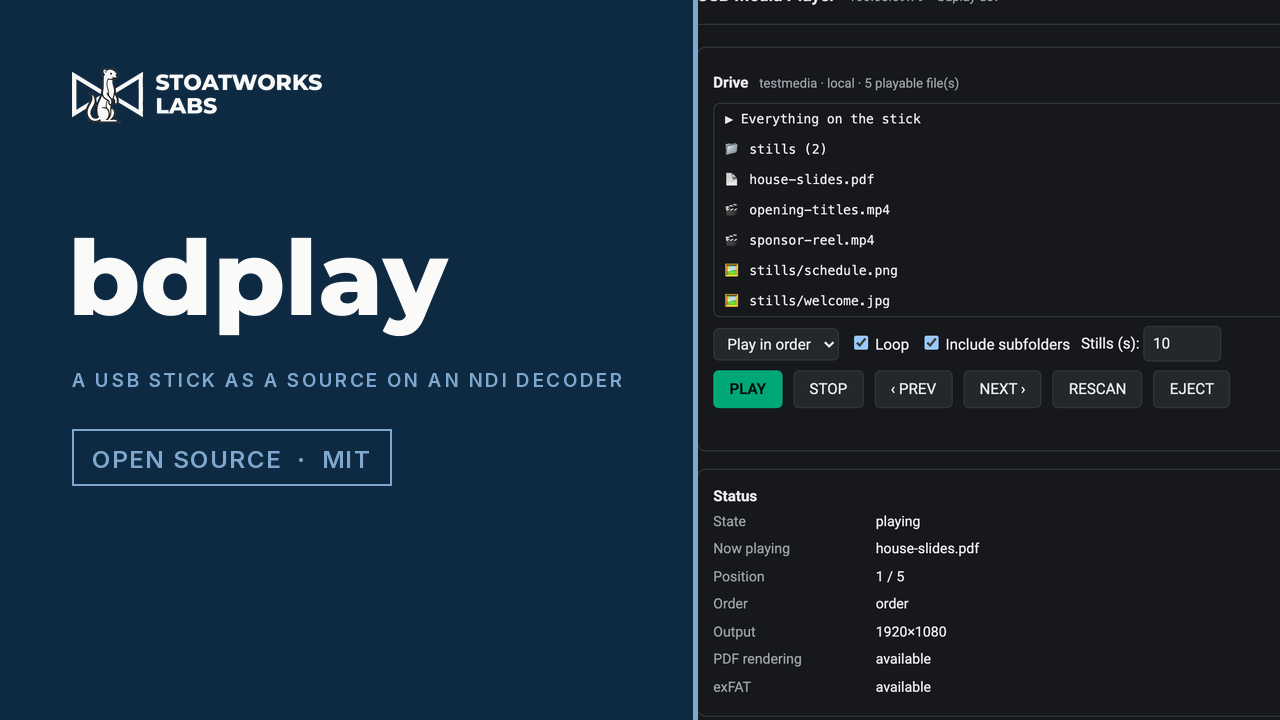The height and width of the screenshot is (720, 1280).
Task: Select sponsor-reel.mp4 in the drive list
Action: coord(998,240)
